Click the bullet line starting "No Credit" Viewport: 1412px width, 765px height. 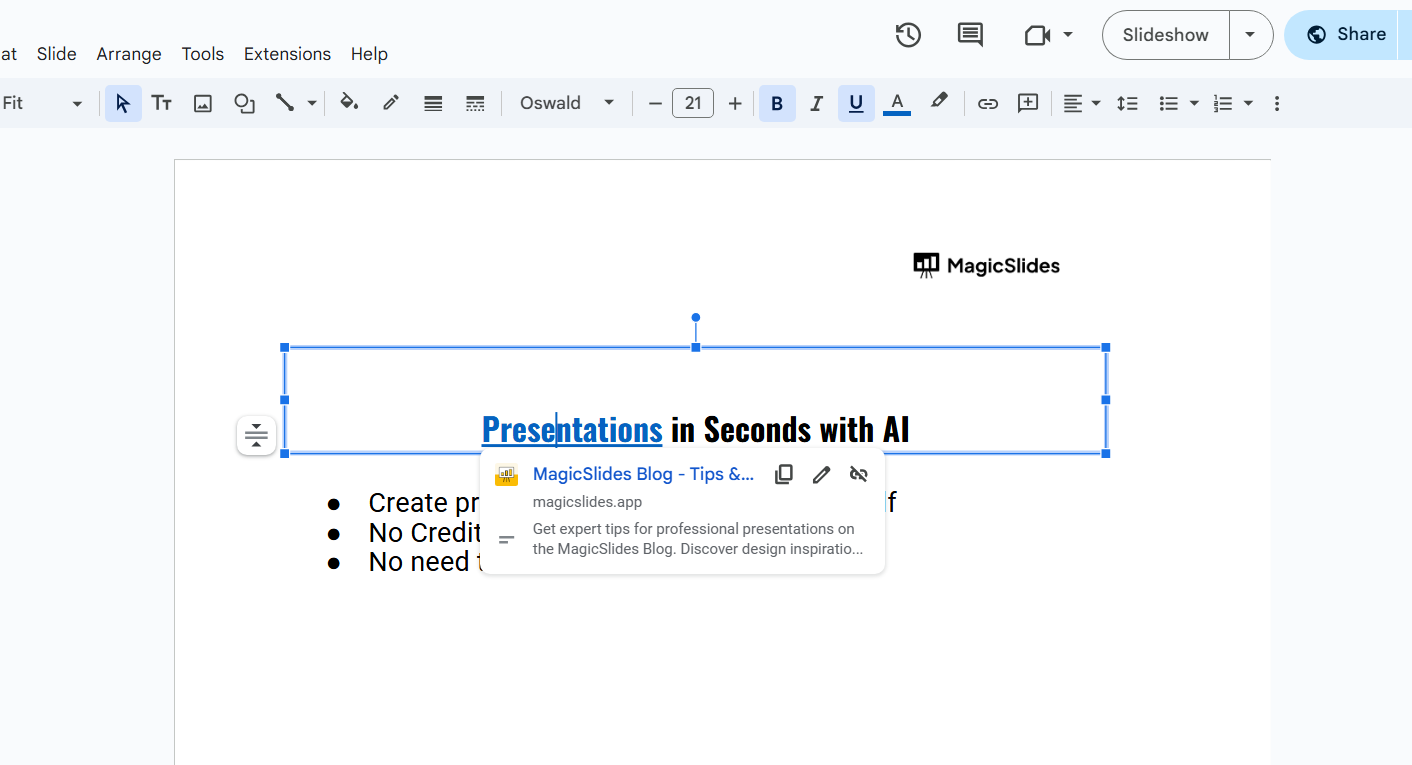tap(425, 532)
